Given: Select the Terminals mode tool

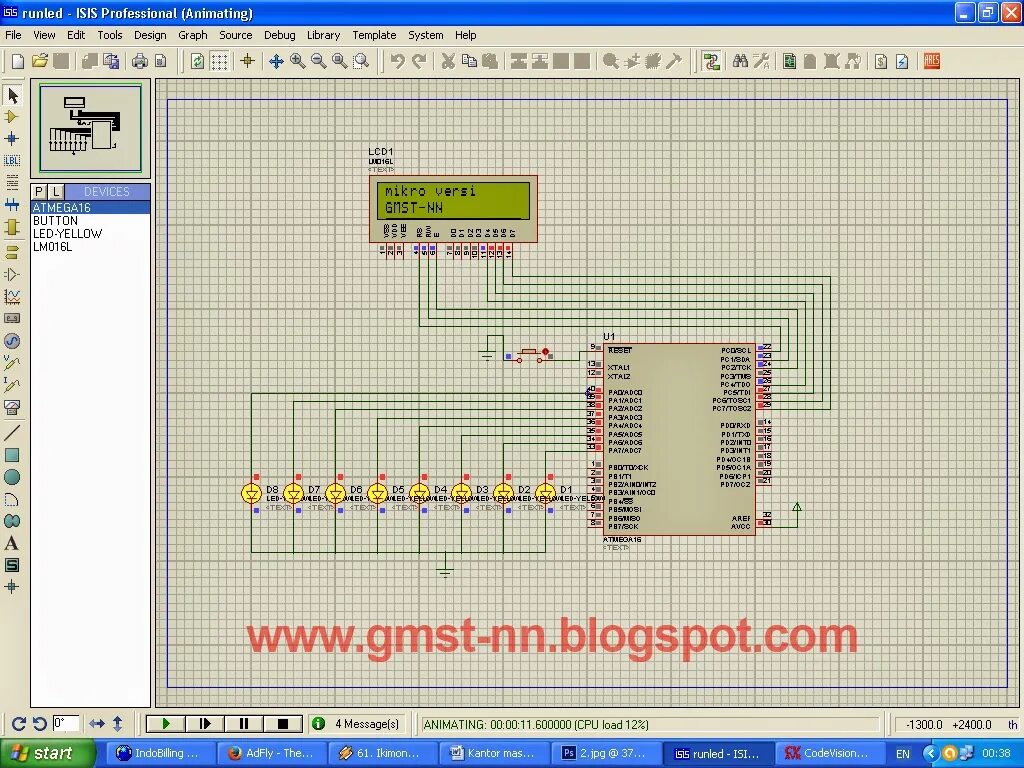Looking at the screenshot, I should (x=12, y=251).
